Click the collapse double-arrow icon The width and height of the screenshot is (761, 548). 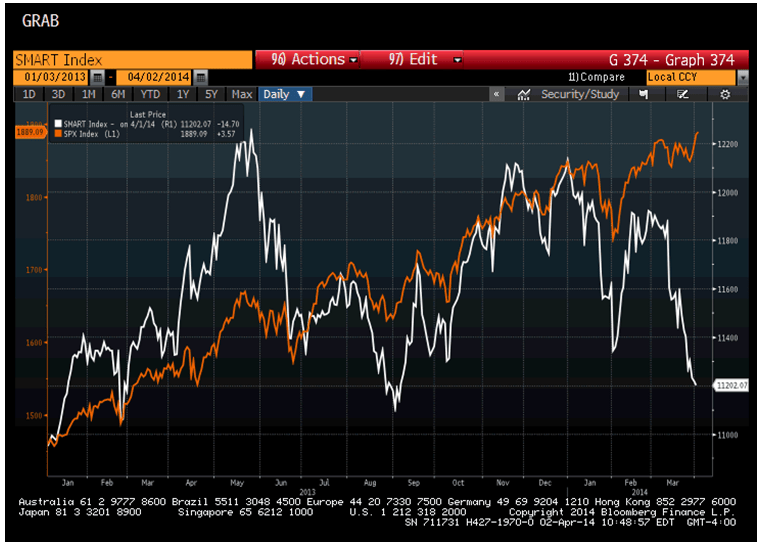497,94
